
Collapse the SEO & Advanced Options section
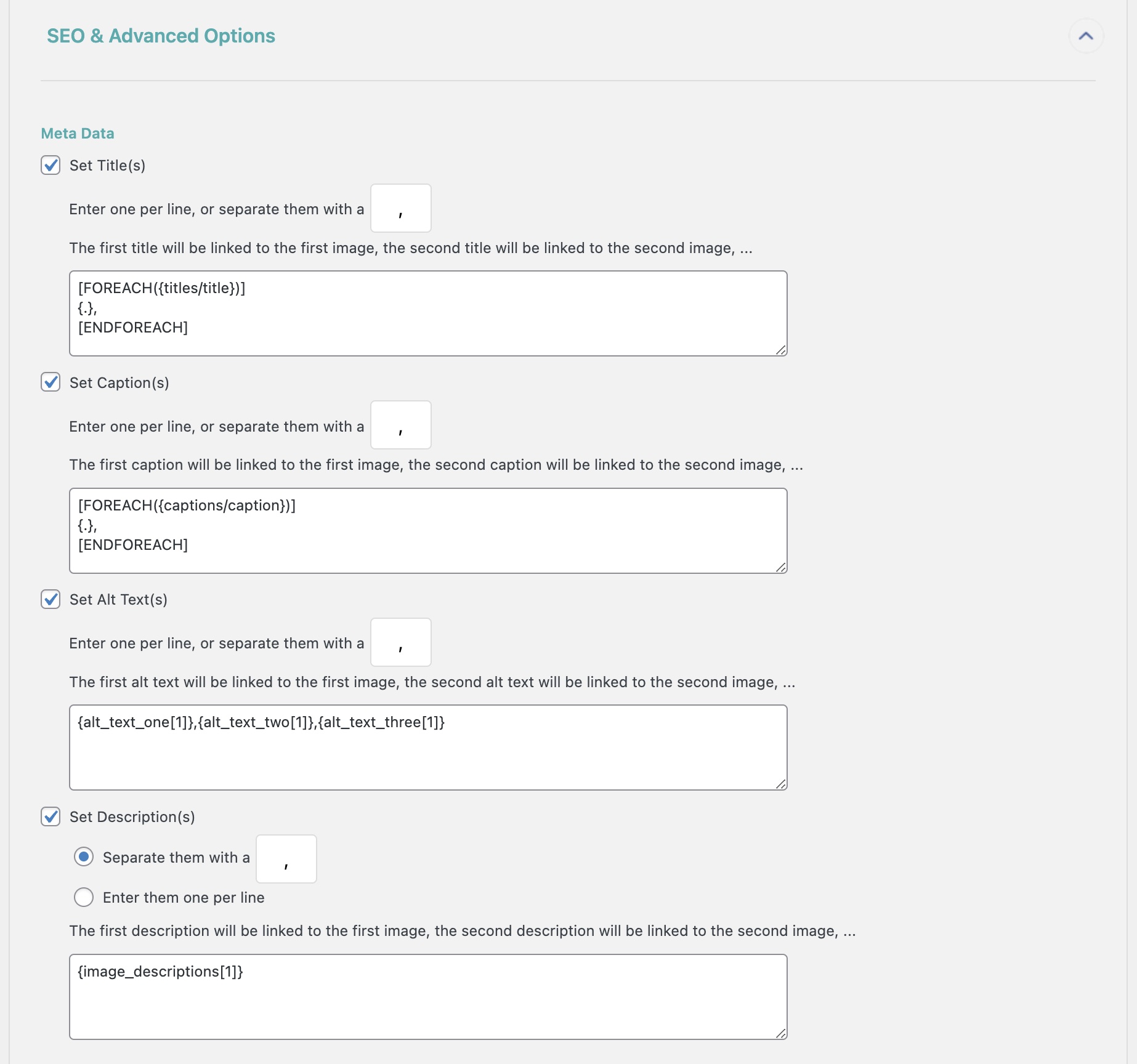pyautogui.click(x=1086, y=36)
